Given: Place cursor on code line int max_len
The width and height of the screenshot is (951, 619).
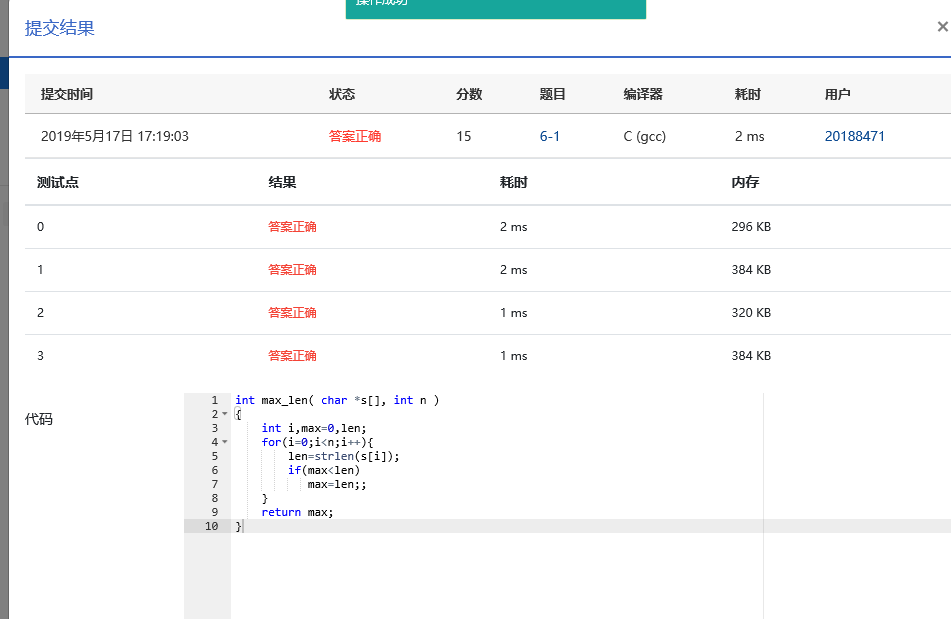Looking at the screenshot, I should coord(337,400).
